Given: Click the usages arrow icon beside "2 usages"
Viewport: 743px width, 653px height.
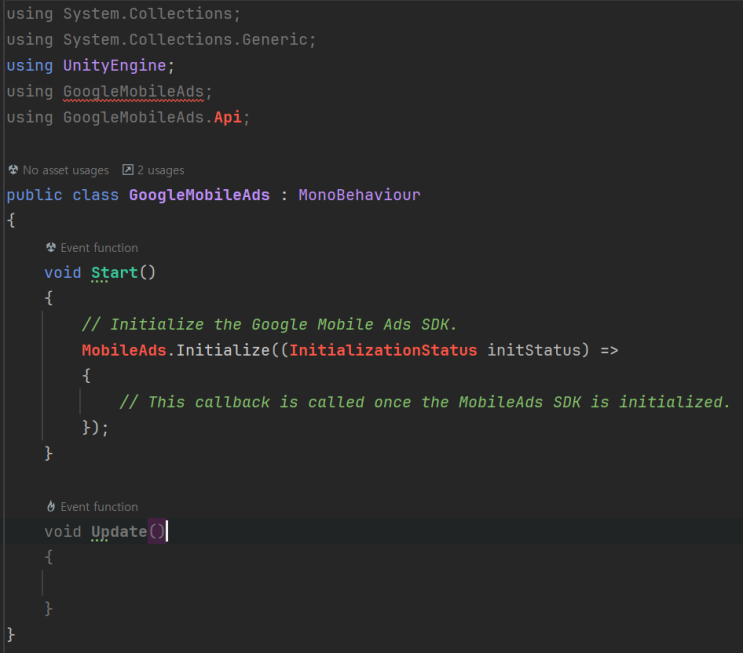Looking at the screenshot, I should click(127, 170).
